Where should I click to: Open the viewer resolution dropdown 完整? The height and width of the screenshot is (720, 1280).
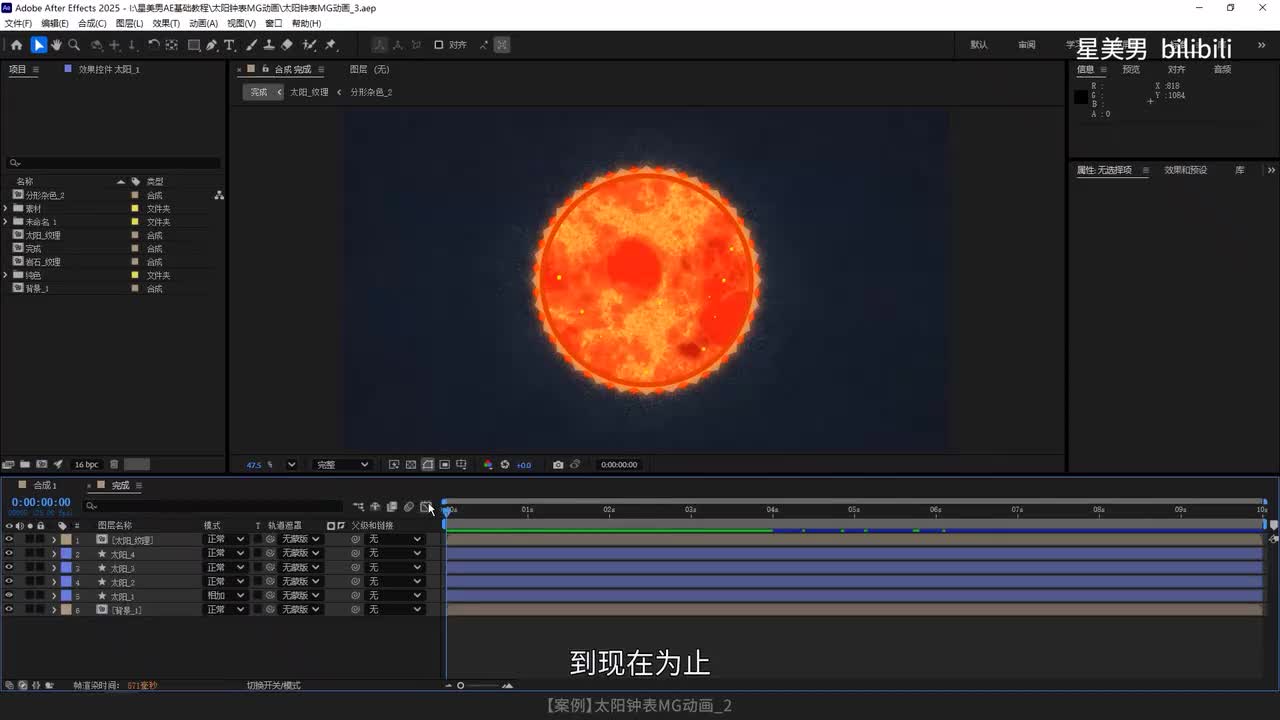point(342,465)
